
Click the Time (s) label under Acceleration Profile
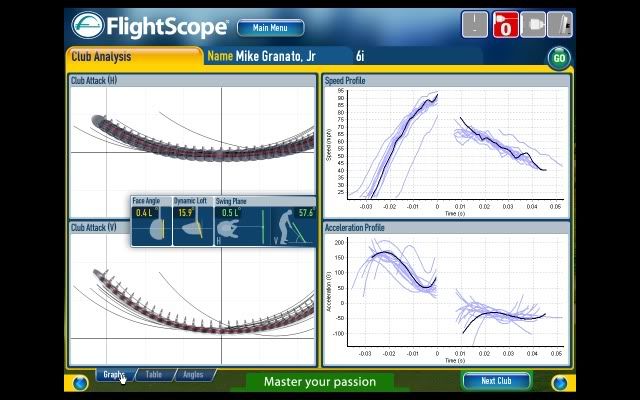click(455, 360)
